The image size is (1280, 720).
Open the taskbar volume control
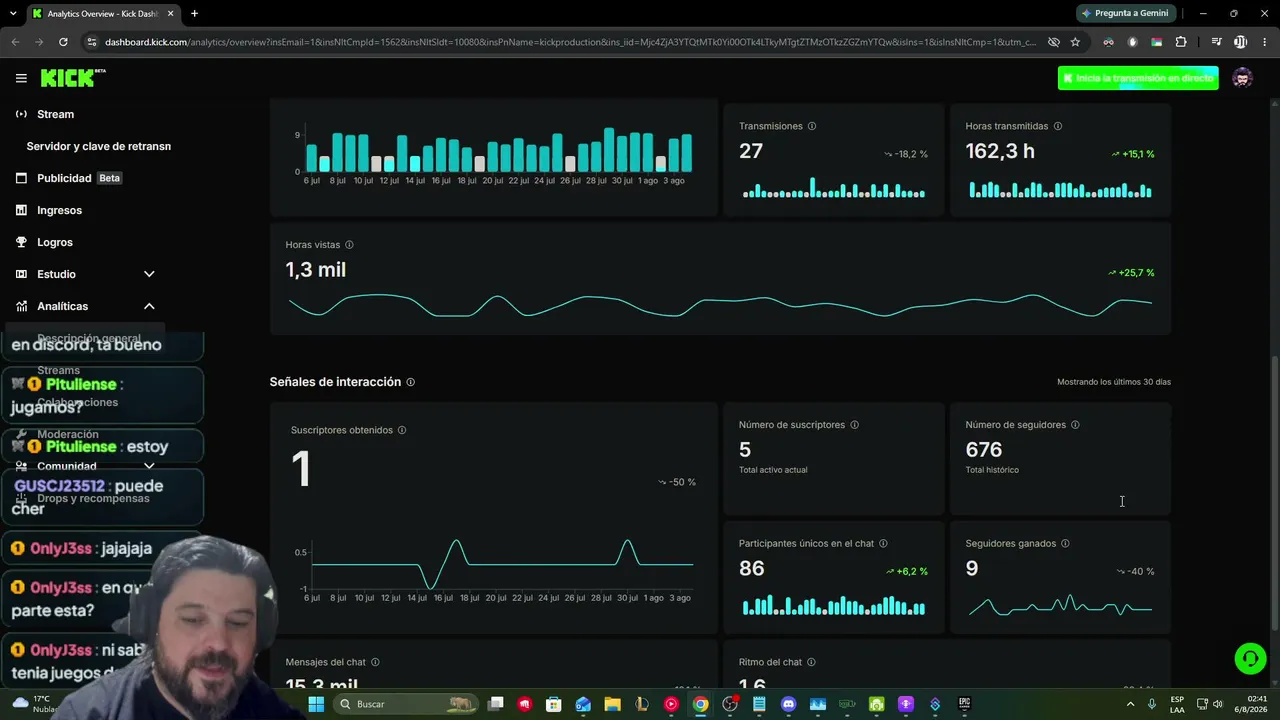[x=1217, y=704]
